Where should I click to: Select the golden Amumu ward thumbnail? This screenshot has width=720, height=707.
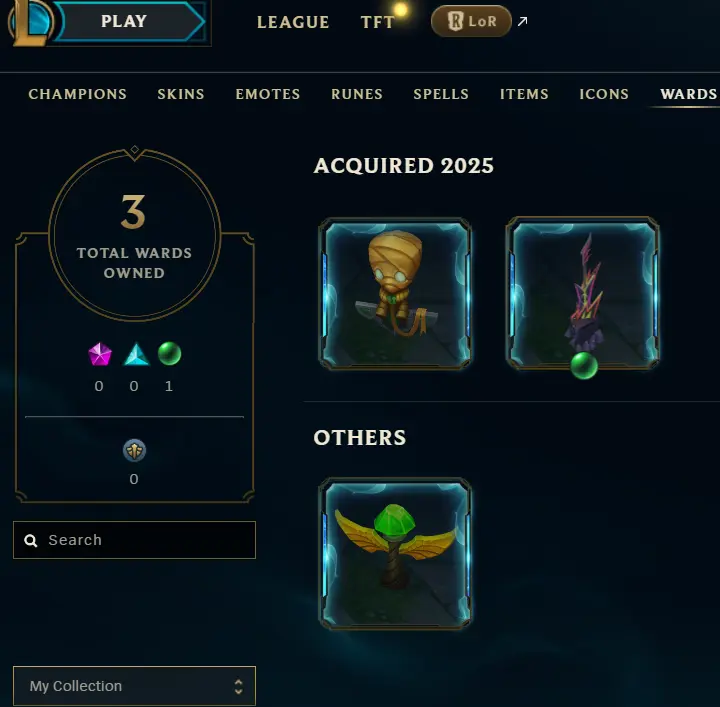(395, 294)
